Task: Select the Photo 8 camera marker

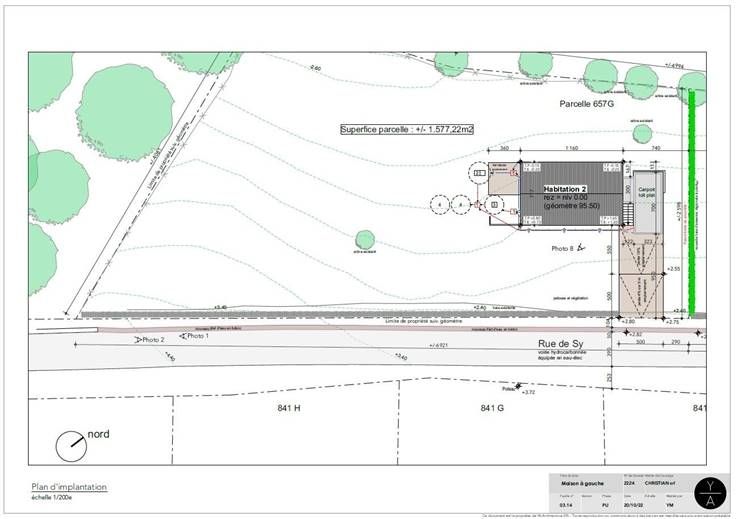Action: click(578, 246)
